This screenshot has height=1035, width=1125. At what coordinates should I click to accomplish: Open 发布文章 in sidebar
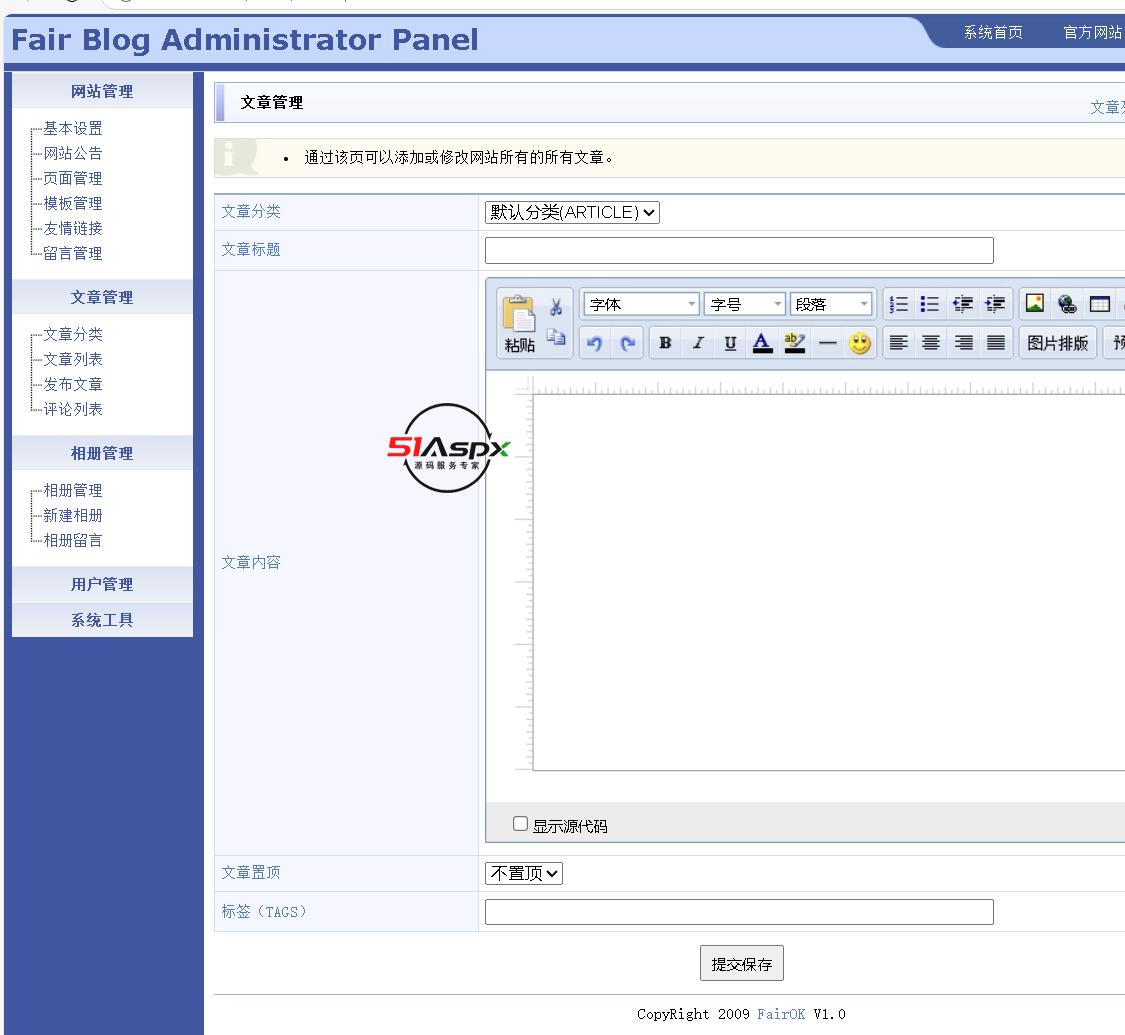tap(72, 384)
